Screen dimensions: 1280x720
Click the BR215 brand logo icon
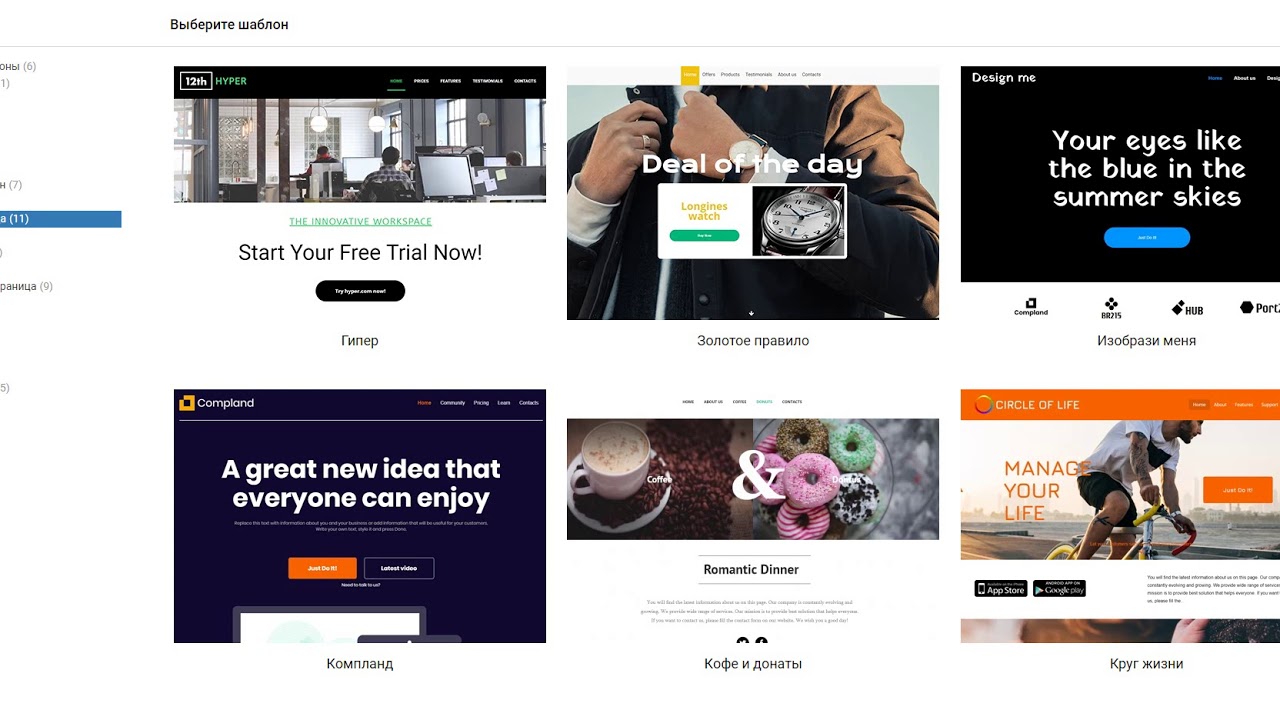(1111, 308)
